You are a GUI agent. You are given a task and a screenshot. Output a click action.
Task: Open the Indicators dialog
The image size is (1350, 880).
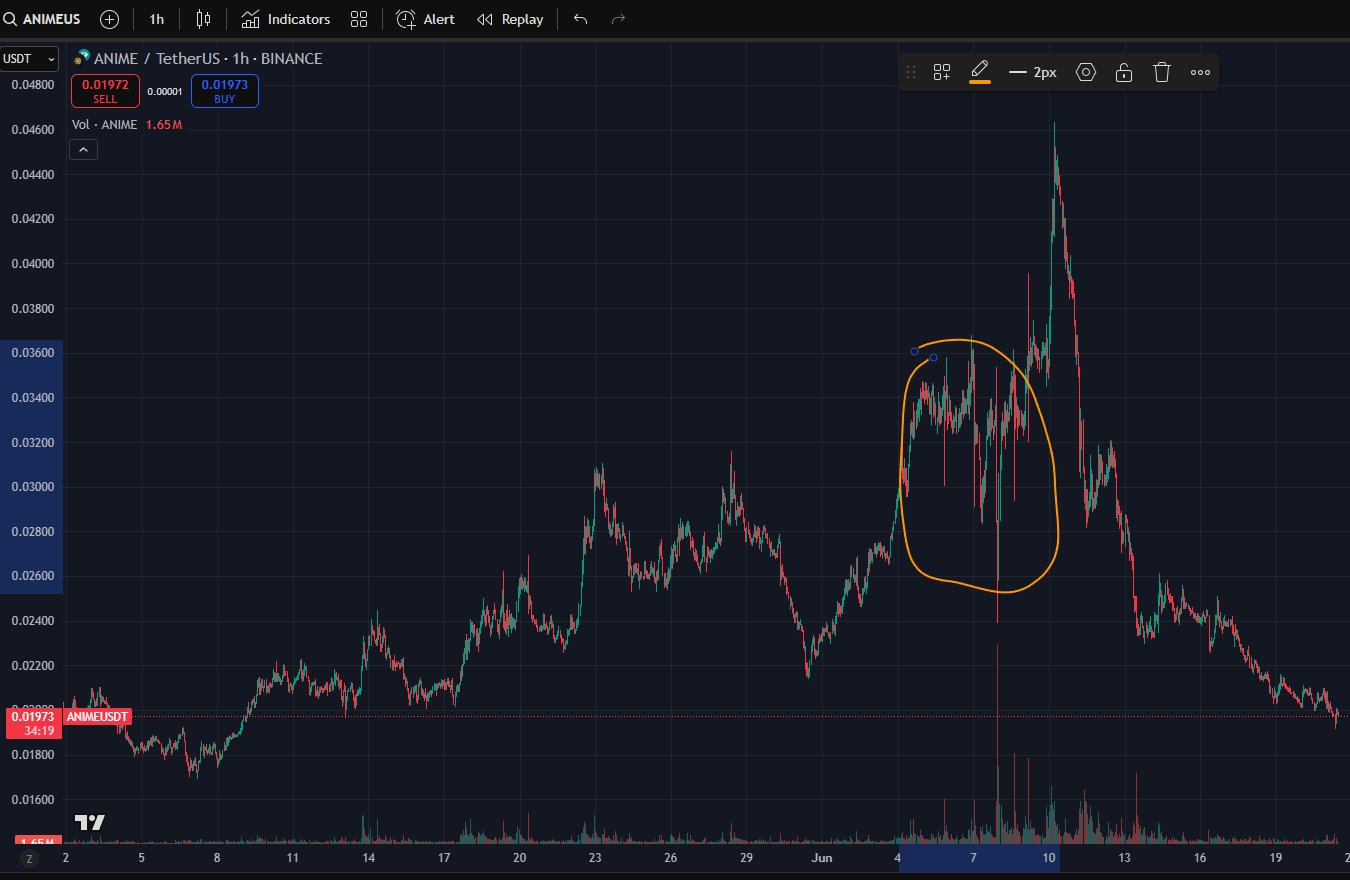coord(286,19)
